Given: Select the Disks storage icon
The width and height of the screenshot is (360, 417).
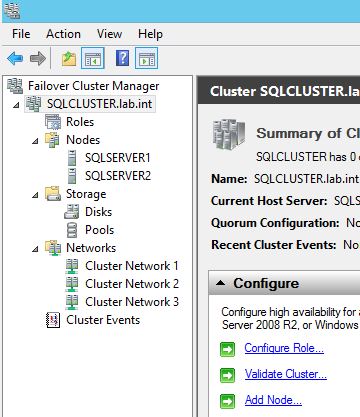Looking at the screenshot, I should tap(72, 212).
